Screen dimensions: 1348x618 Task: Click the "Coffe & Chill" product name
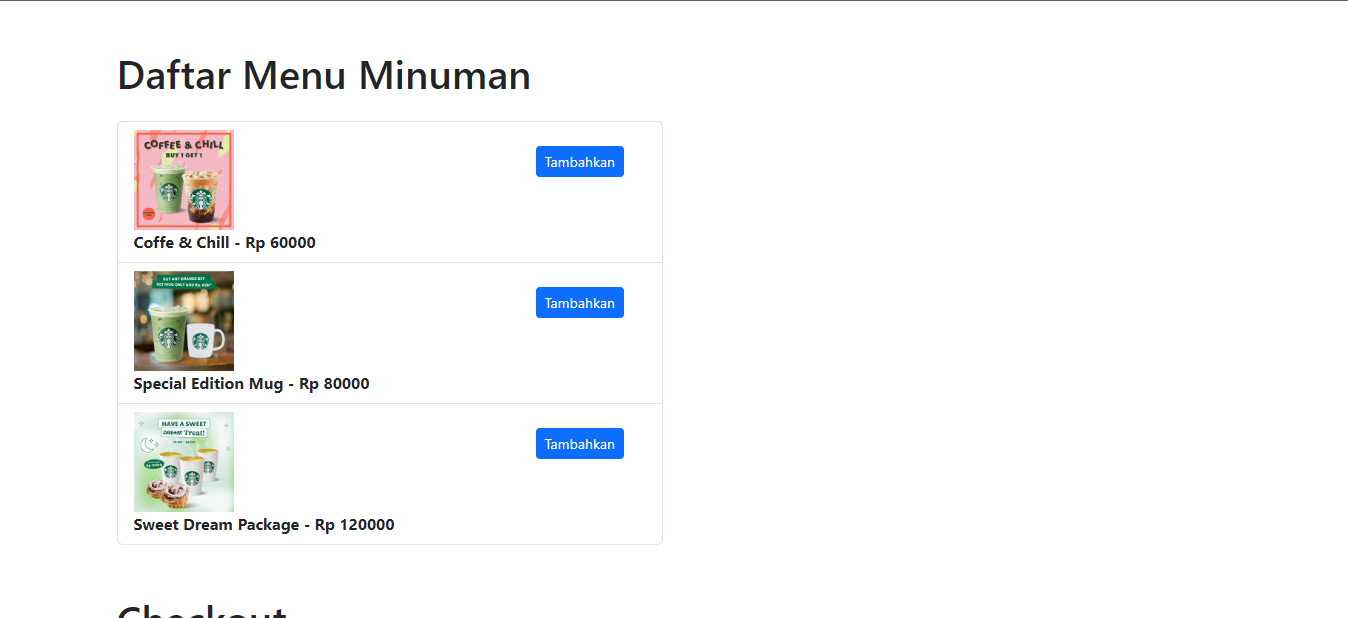181,243
